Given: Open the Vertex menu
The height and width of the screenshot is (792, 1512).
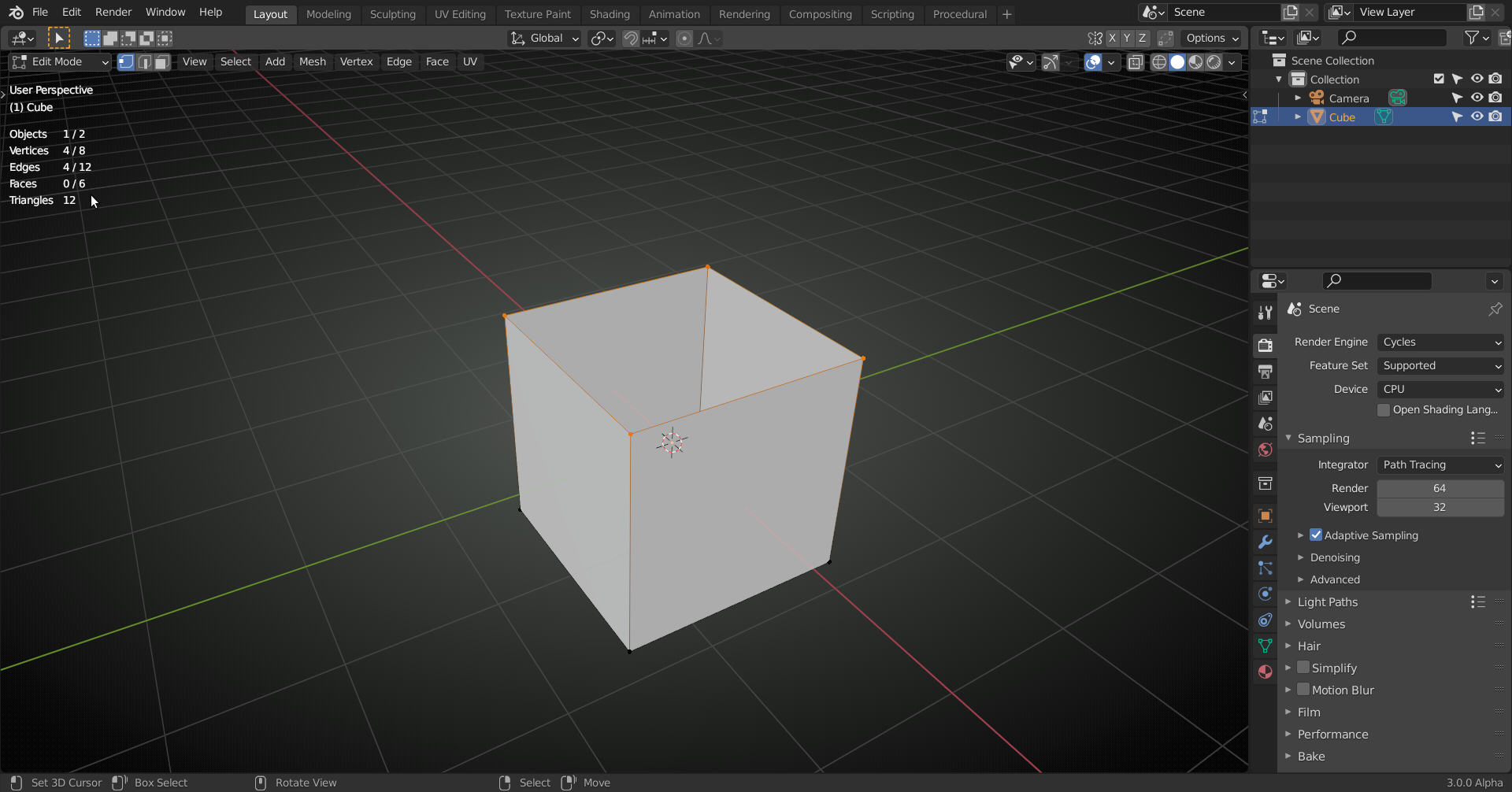Looking at the screenshot, I should click(x=356, y=62).
